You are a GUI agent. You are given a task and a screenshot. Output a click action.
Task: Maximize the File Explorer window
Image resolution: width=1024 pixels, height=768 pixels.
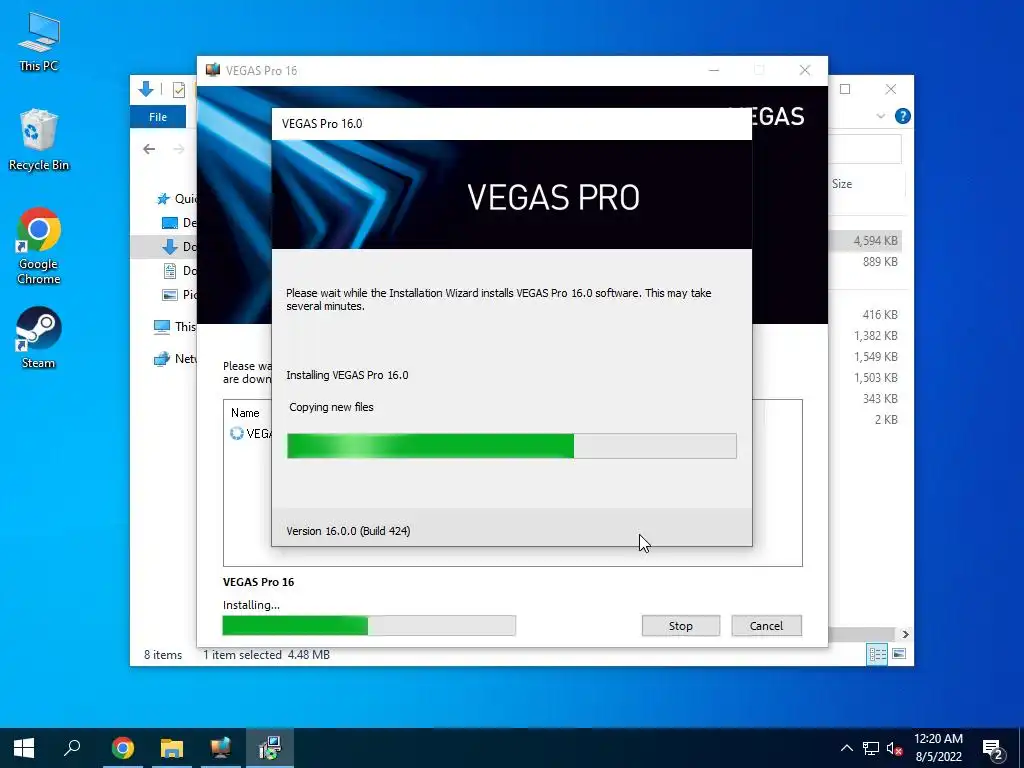point(845,89)
